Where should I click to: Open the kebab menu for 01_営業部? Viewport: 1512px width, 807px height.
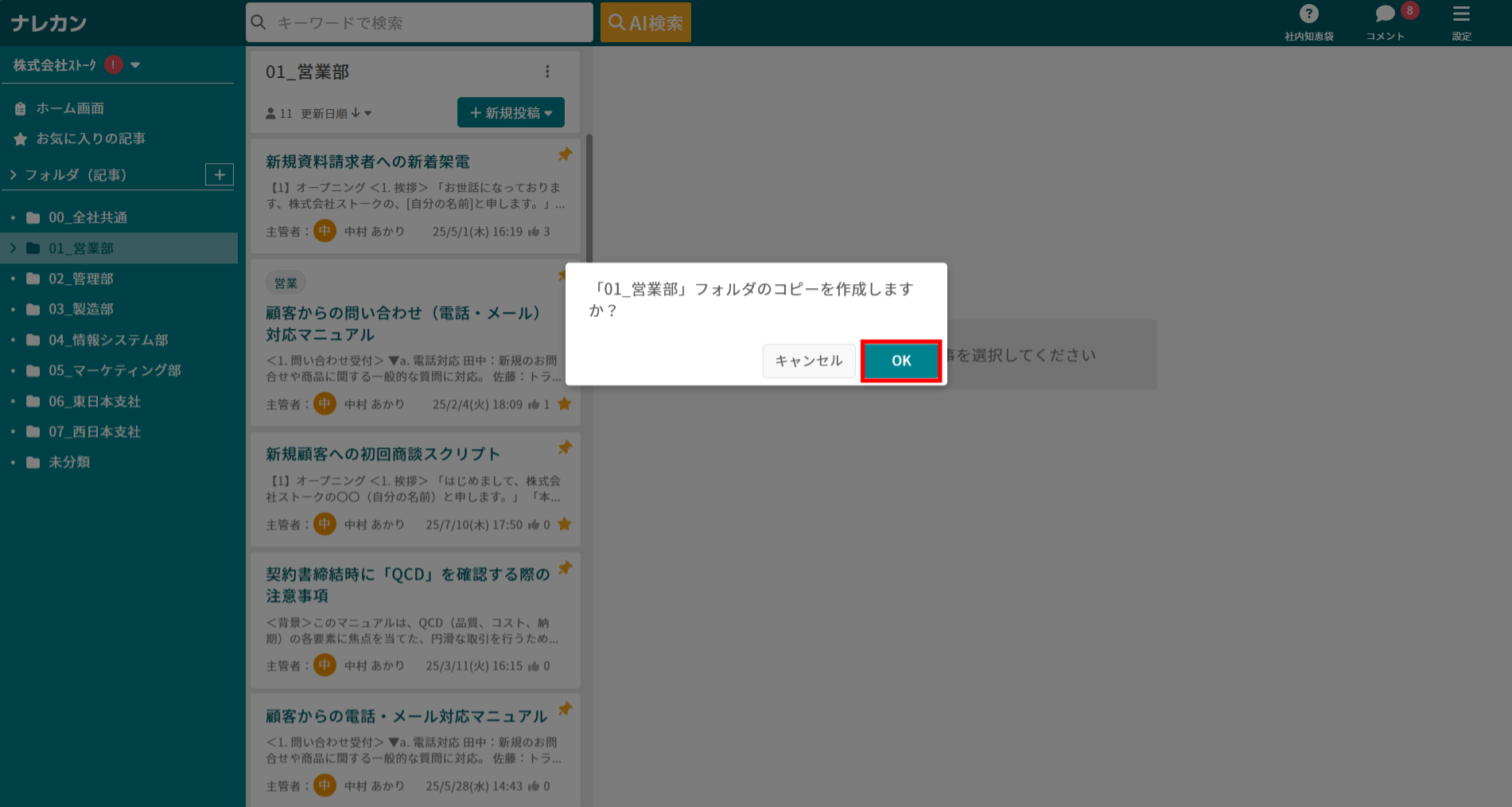pyautogui.click(x=547, y=71)
